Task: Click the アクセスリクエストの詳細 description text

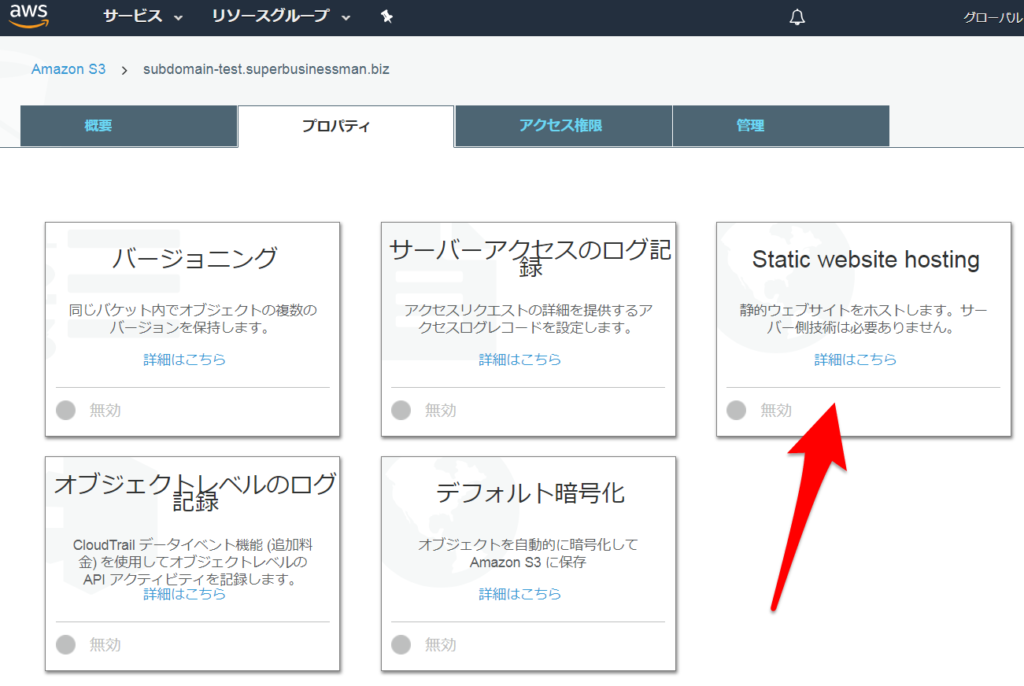Action: pyautogui.click(x=528, y=318)
